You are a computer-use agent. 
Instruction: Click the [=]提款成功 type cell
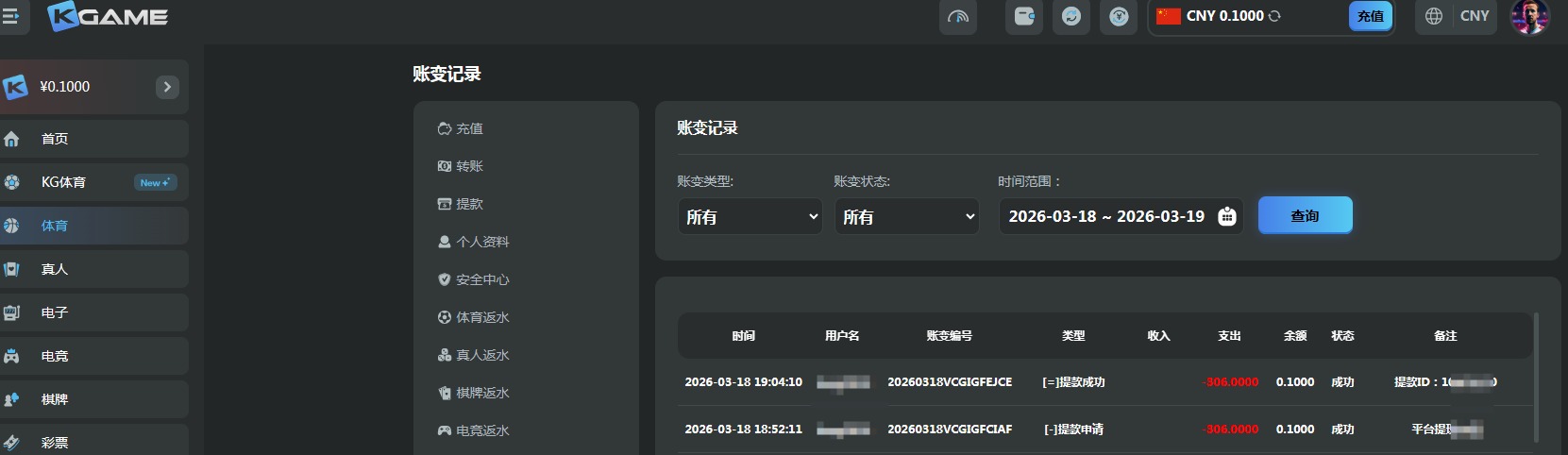pyautogui.click(x=1073, y=382)
